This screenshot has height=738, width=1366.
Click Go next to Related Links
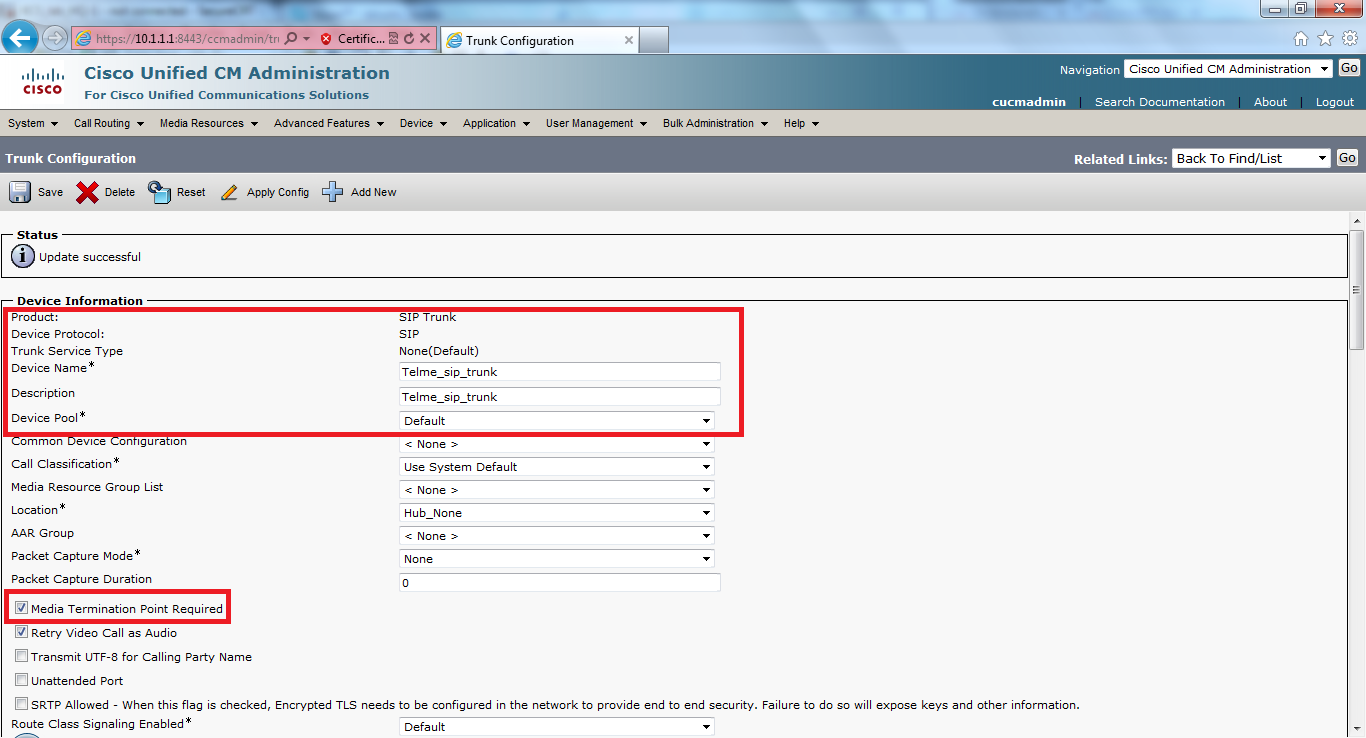coord(1347,158)
